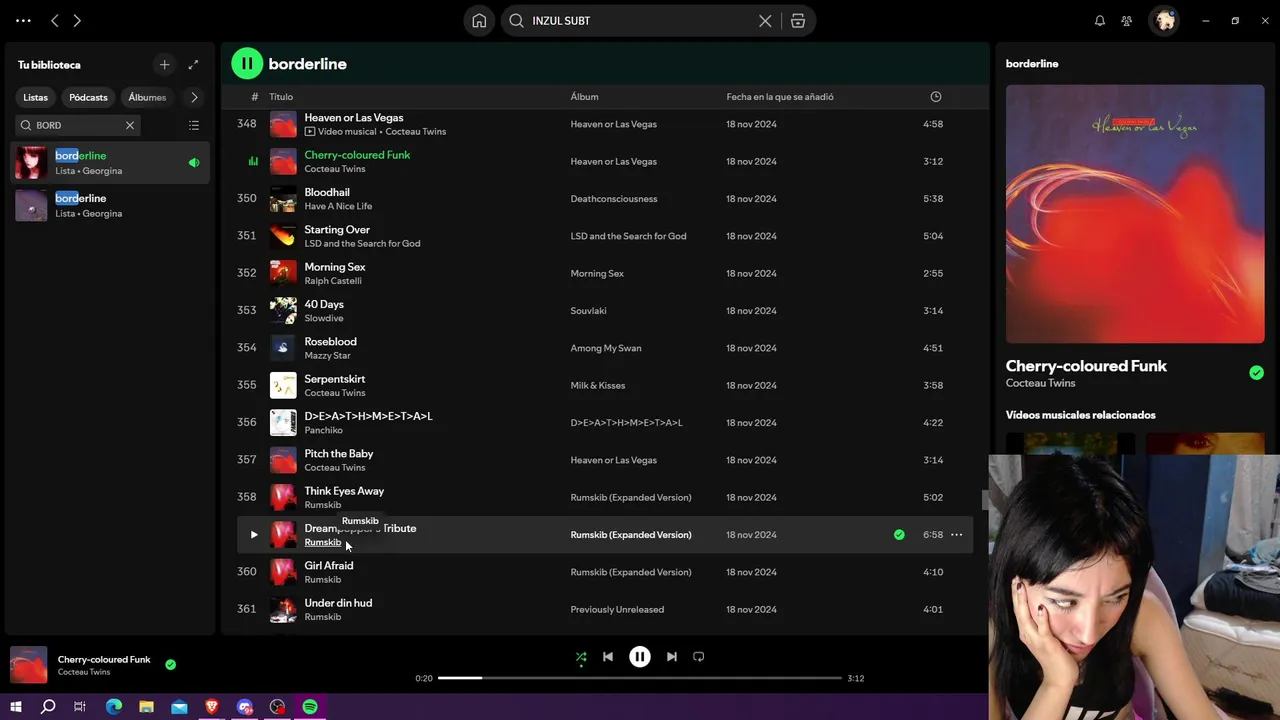
Task: Open Windows Start menu
Action: coord(16,707)
